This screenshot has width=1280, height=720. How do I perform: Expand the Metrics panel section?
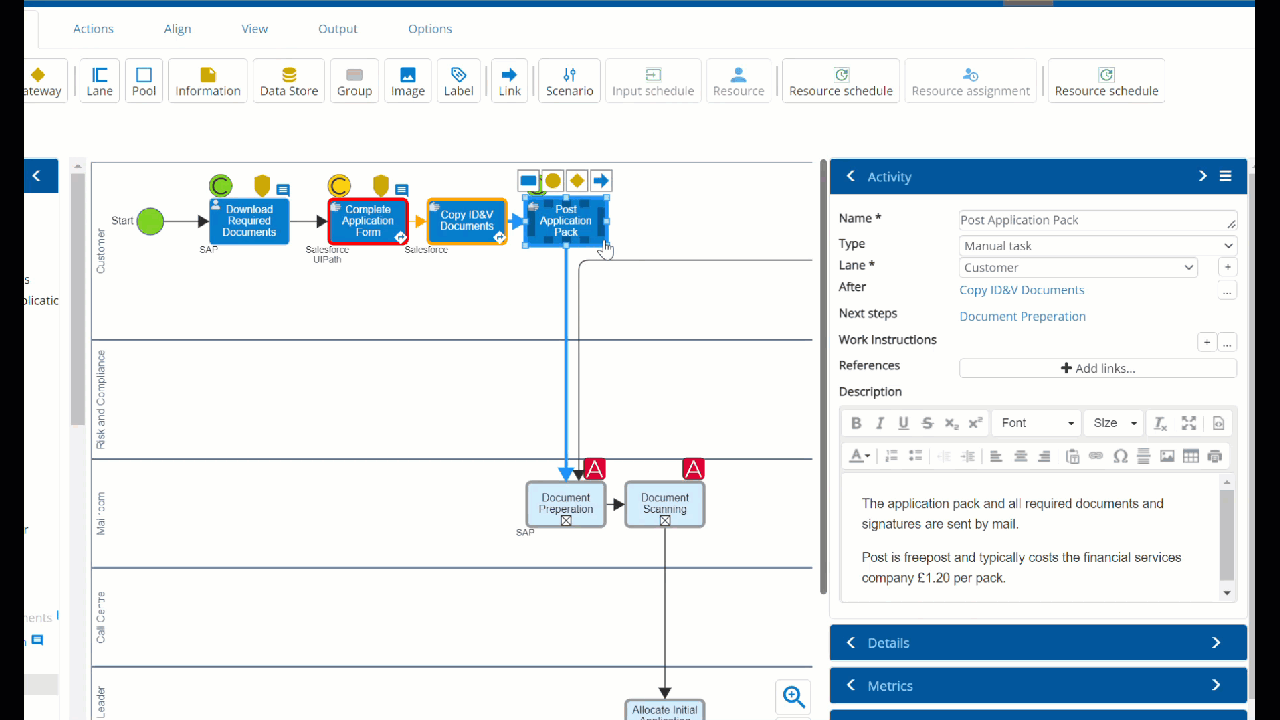coord(1038,686)
